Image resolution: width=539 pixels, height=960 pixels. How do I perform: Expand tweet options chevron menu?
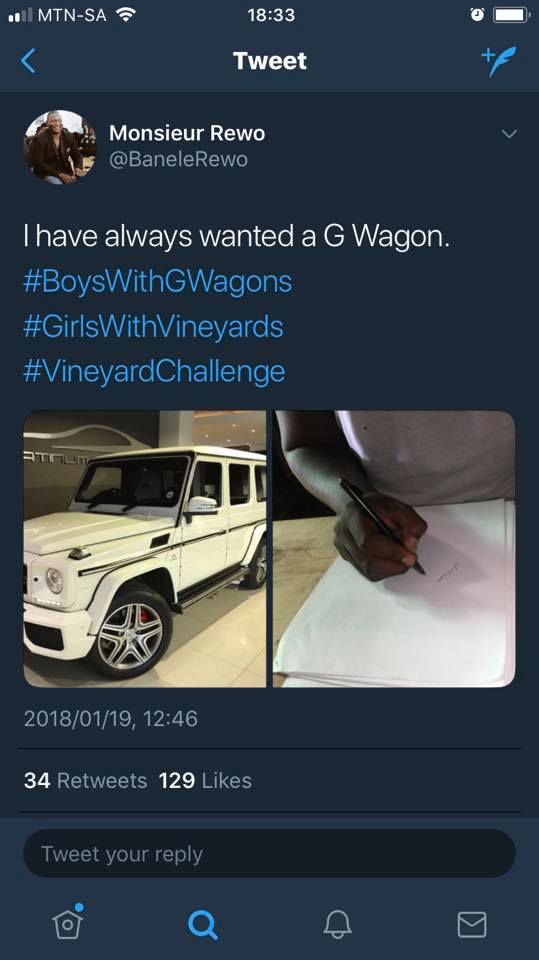click(x=509, y=133)
